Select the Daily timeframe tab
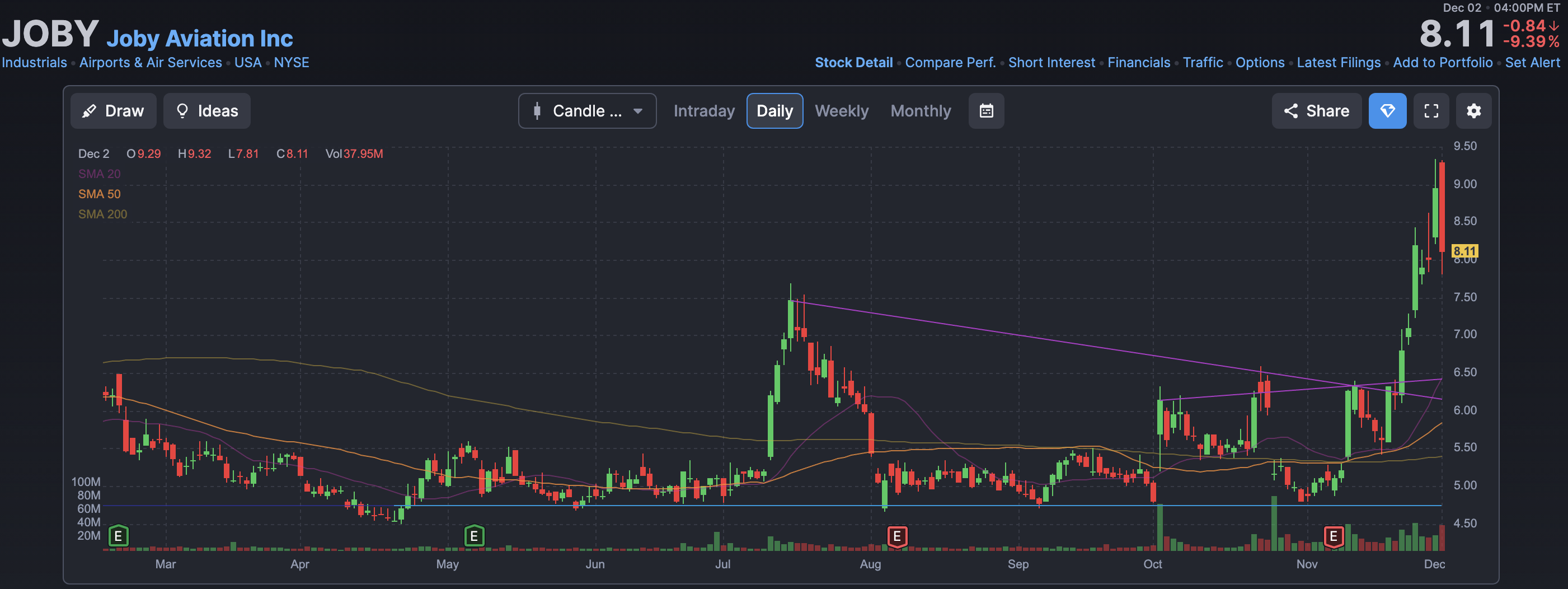The width and height of the screenshot is (1568, 589). tap(775, 111)
